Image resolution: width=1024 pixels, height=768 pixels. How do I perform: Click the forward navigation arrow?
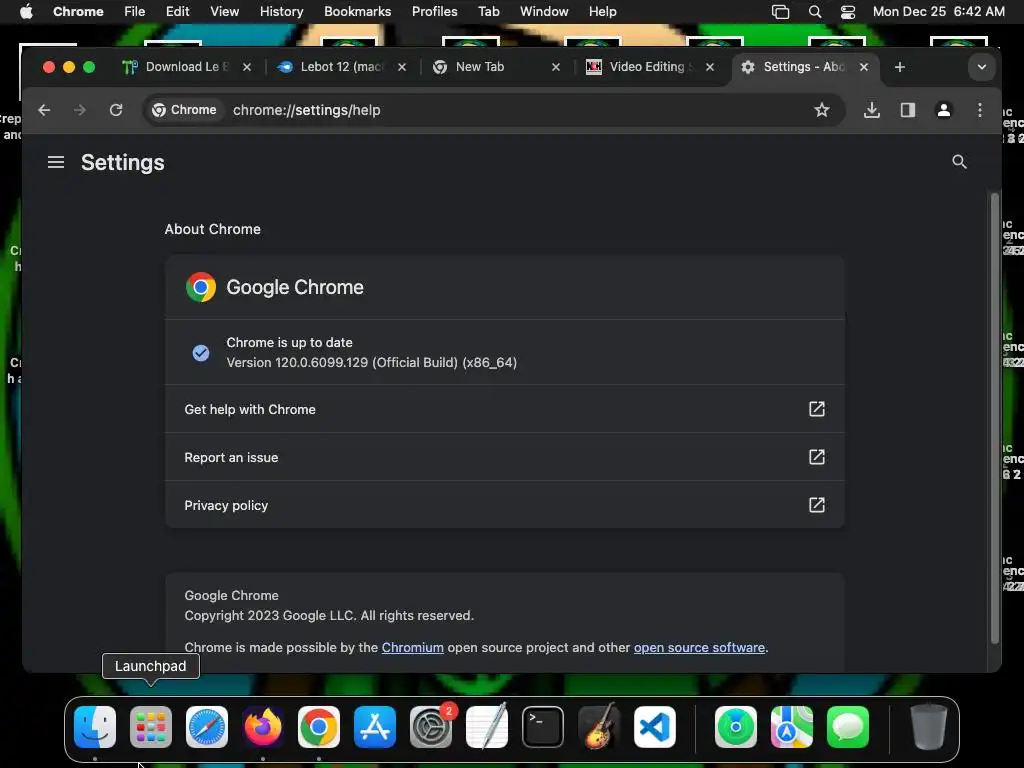80,110
